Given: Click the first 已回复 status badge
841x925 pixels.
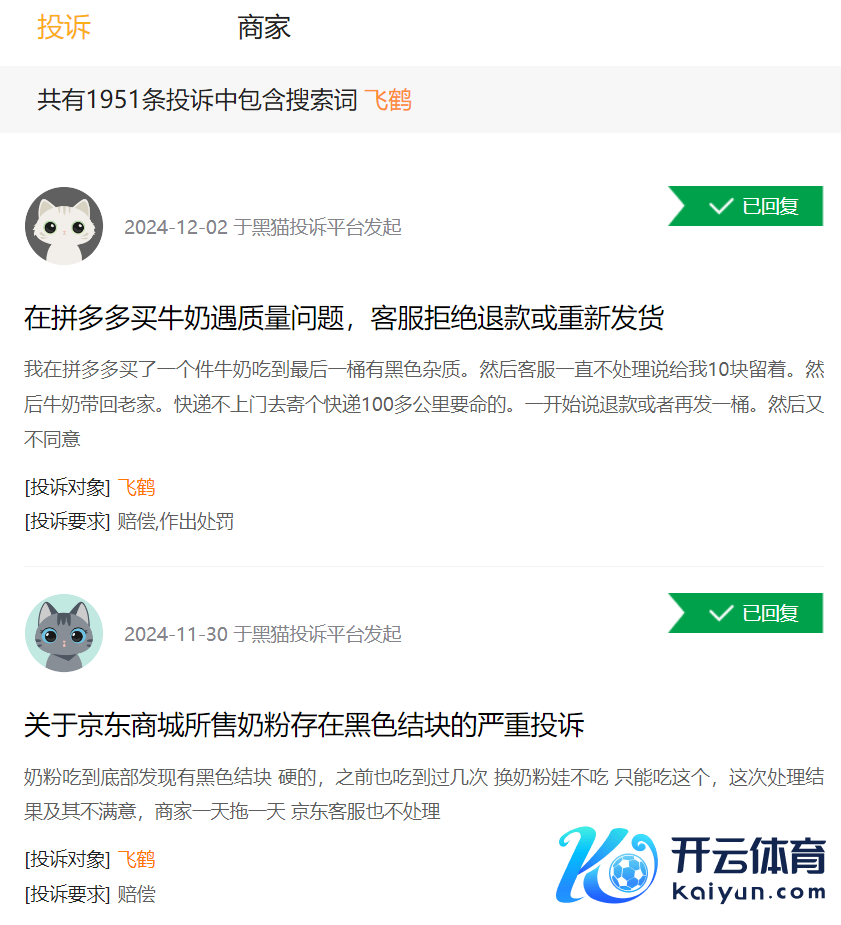Looking at the screenshot, I should click(x=745, y=206).
